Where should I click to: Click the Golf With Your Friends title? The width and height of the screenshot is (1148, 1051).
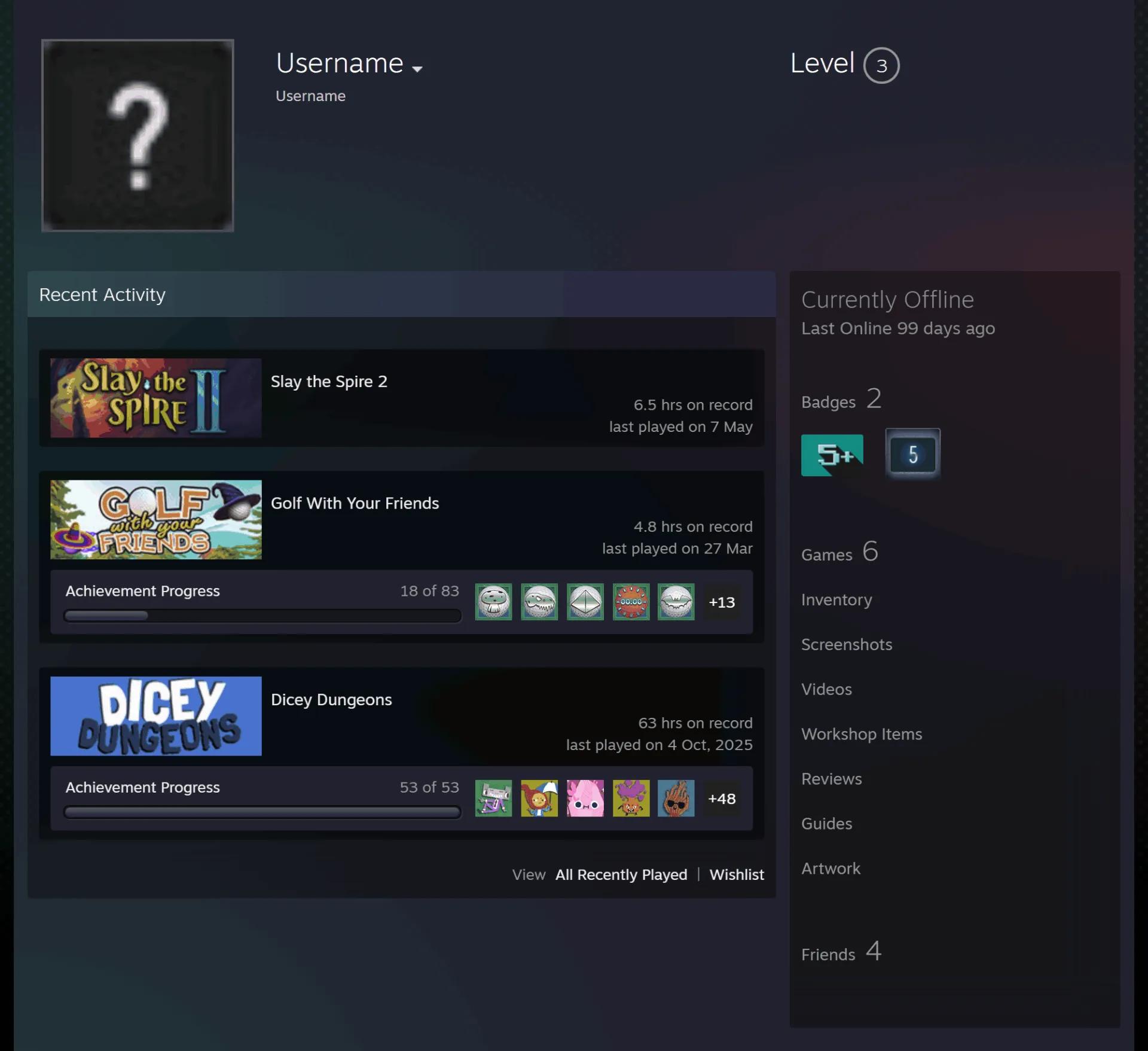(x=355, y=504)
